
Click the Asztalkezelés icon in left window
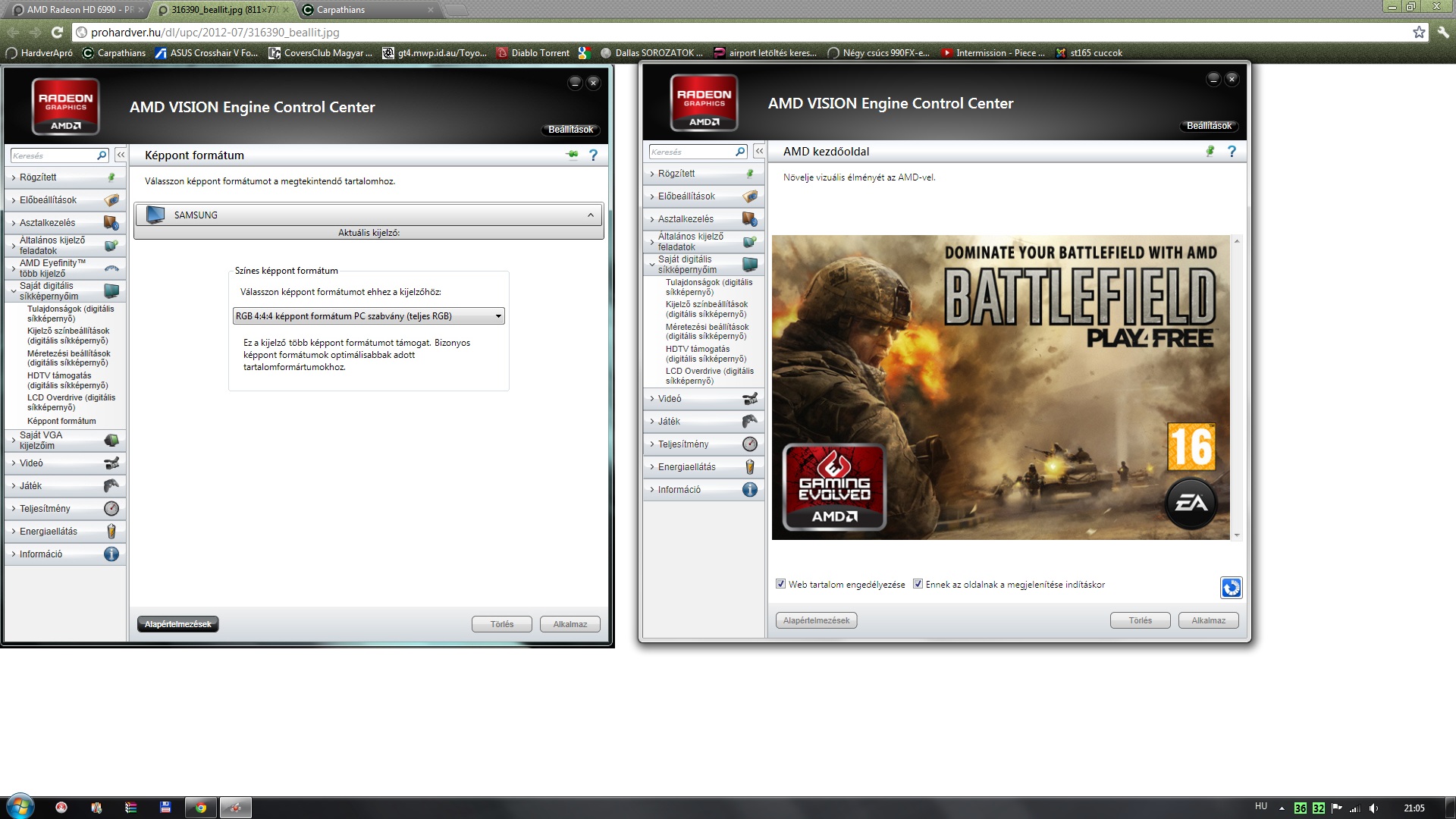(111, 223)
